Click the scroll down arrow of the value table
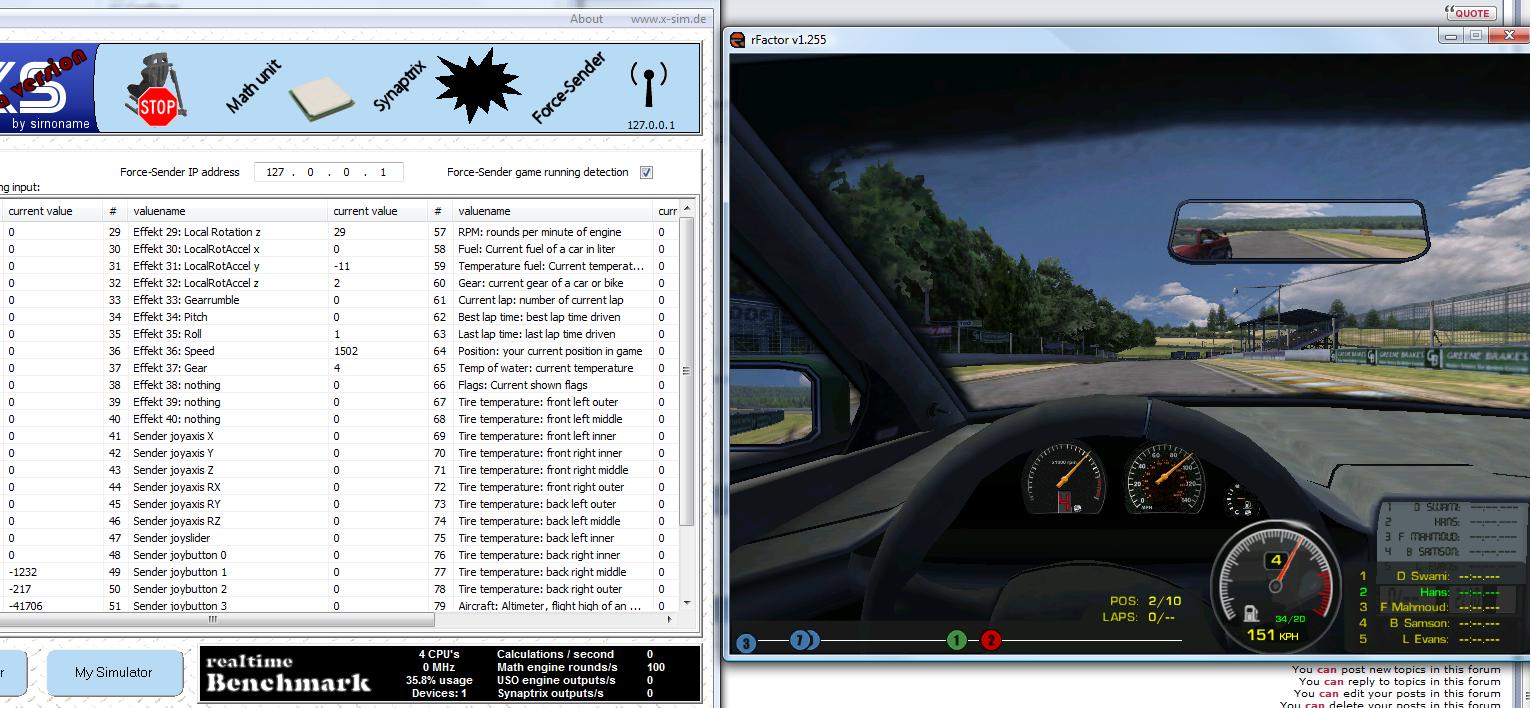Viewport: 1530px width, 708px height. tap(686, 604)
